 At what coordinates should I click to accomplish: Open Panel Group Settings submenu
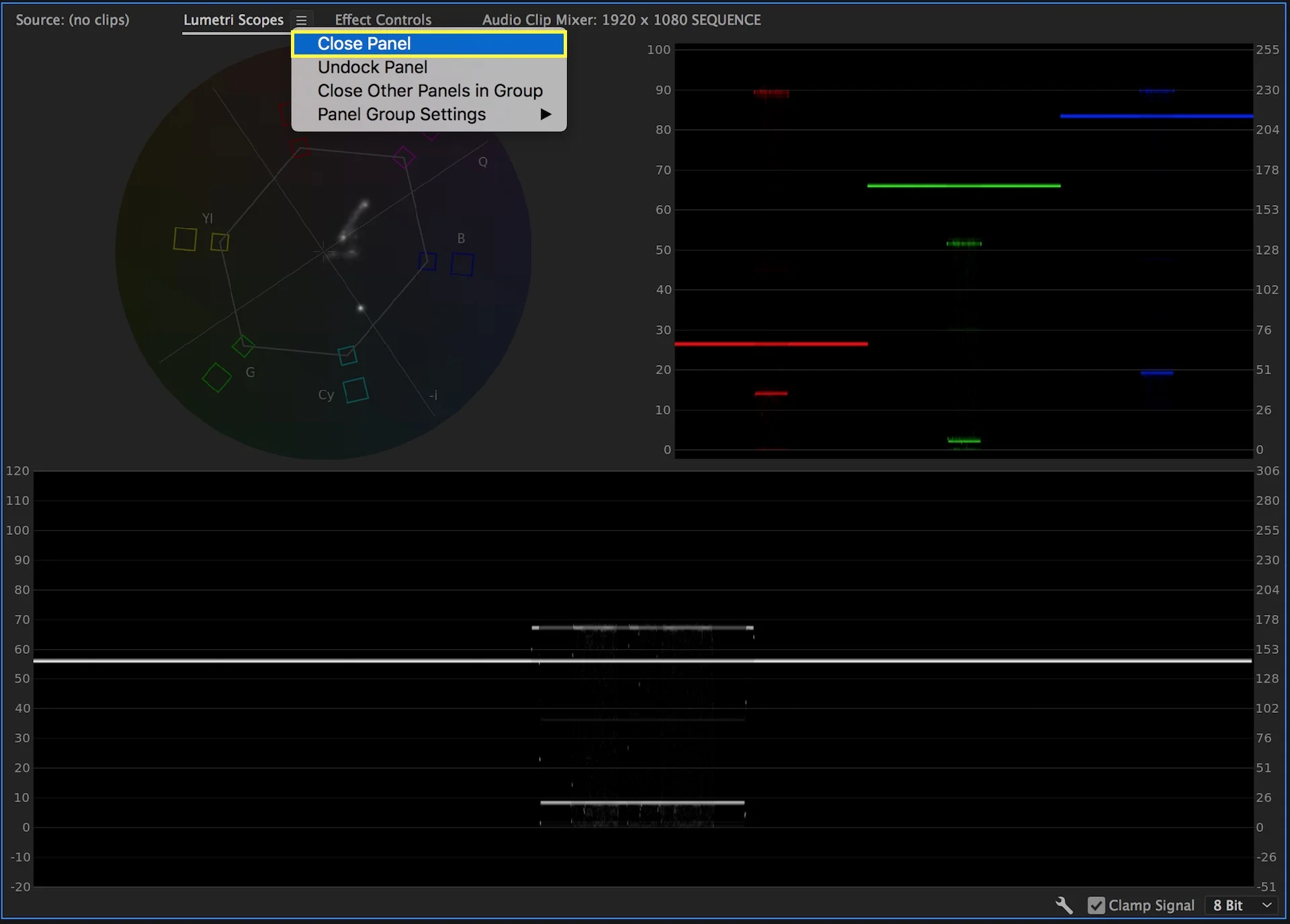pyautogui.click(x=429, y=114)
